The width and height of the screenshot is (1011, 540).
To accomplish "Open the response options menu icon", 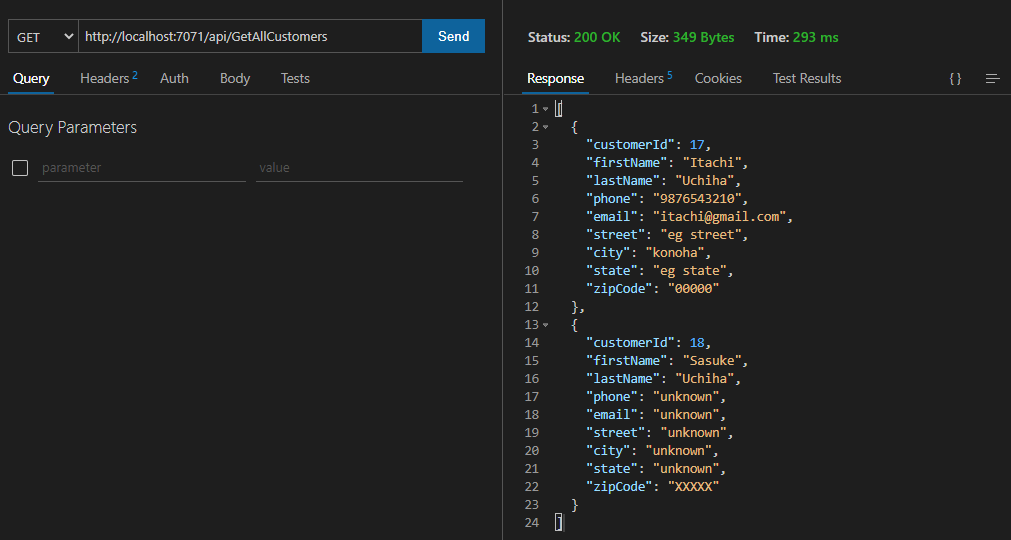I will point(992,78).
